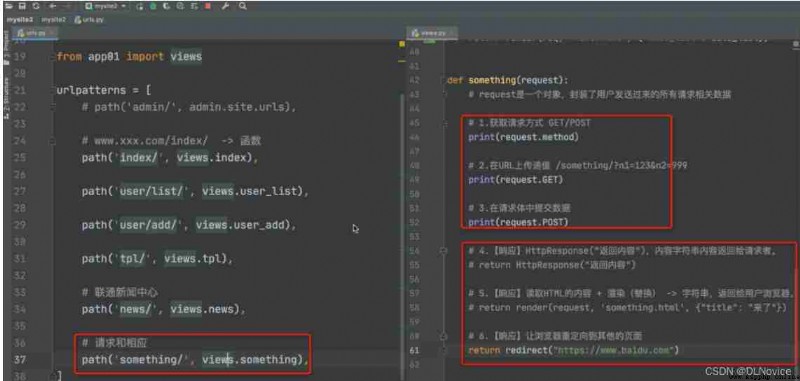The width and height of the screenshot is (800, 381).
Task: Toggle the comment fold marker at line 54
Action: (x=445, y=251)
